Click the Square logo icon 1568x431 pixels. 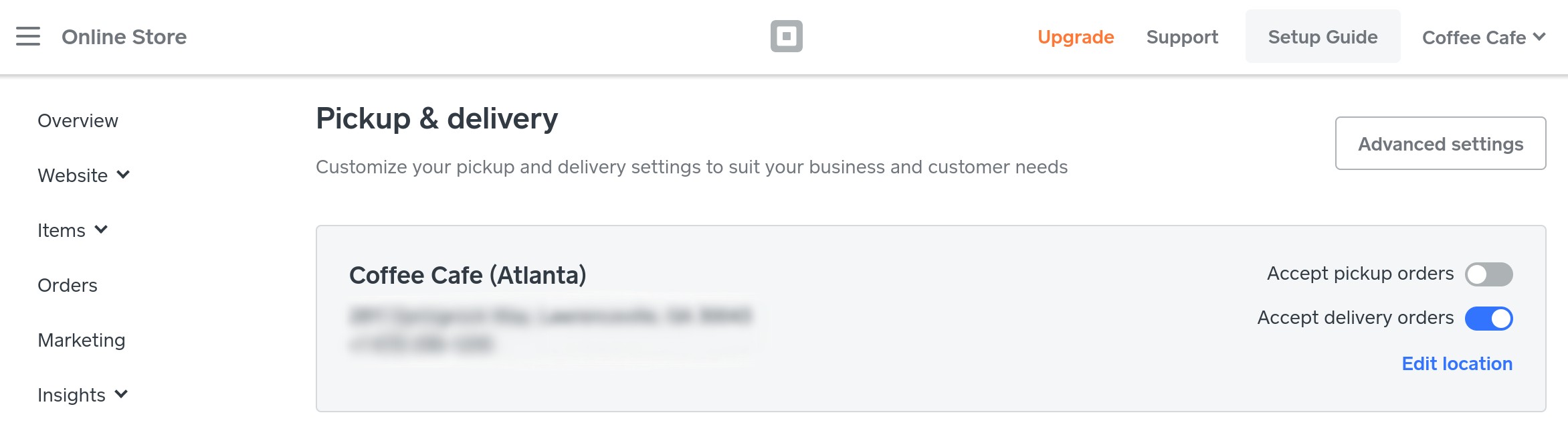[x=786, y=36]
